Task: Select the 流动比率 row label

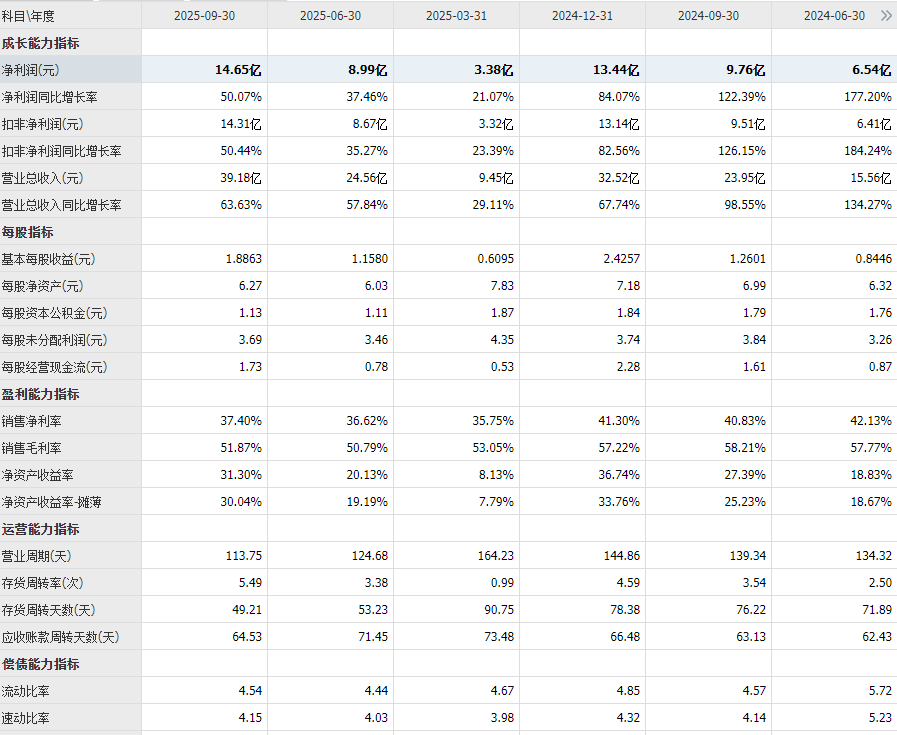Action: 28,691
